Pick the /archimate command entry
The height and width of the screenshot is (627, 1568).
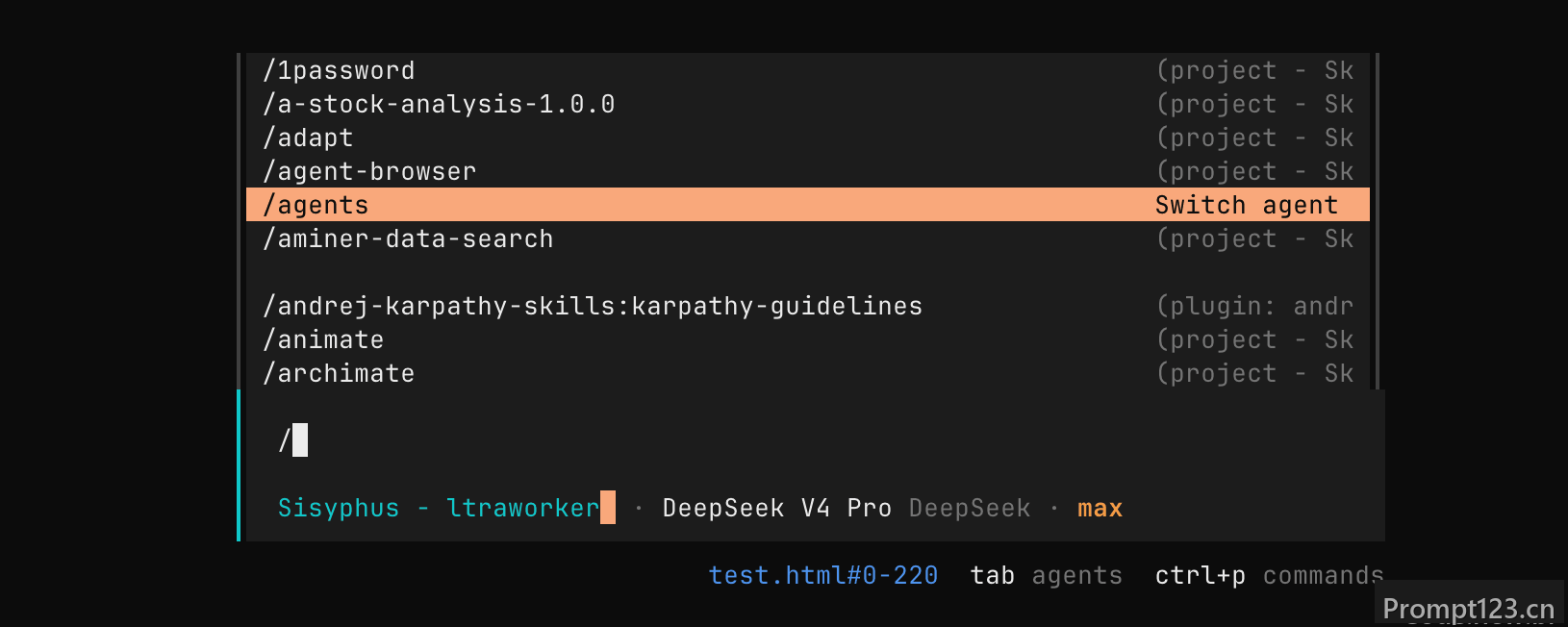808,373
